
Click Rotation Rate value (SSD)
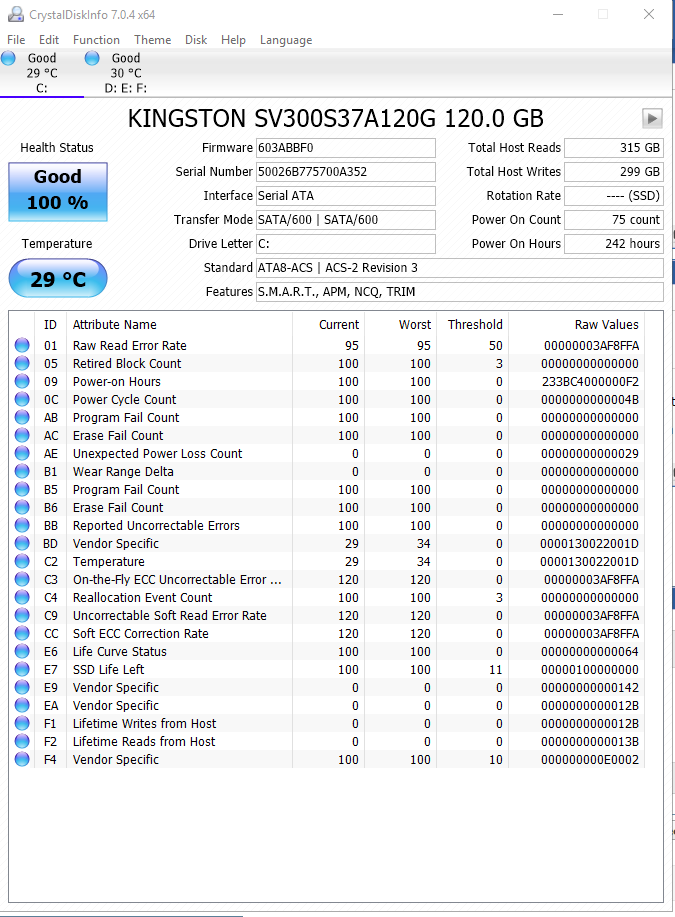(614, 196)
